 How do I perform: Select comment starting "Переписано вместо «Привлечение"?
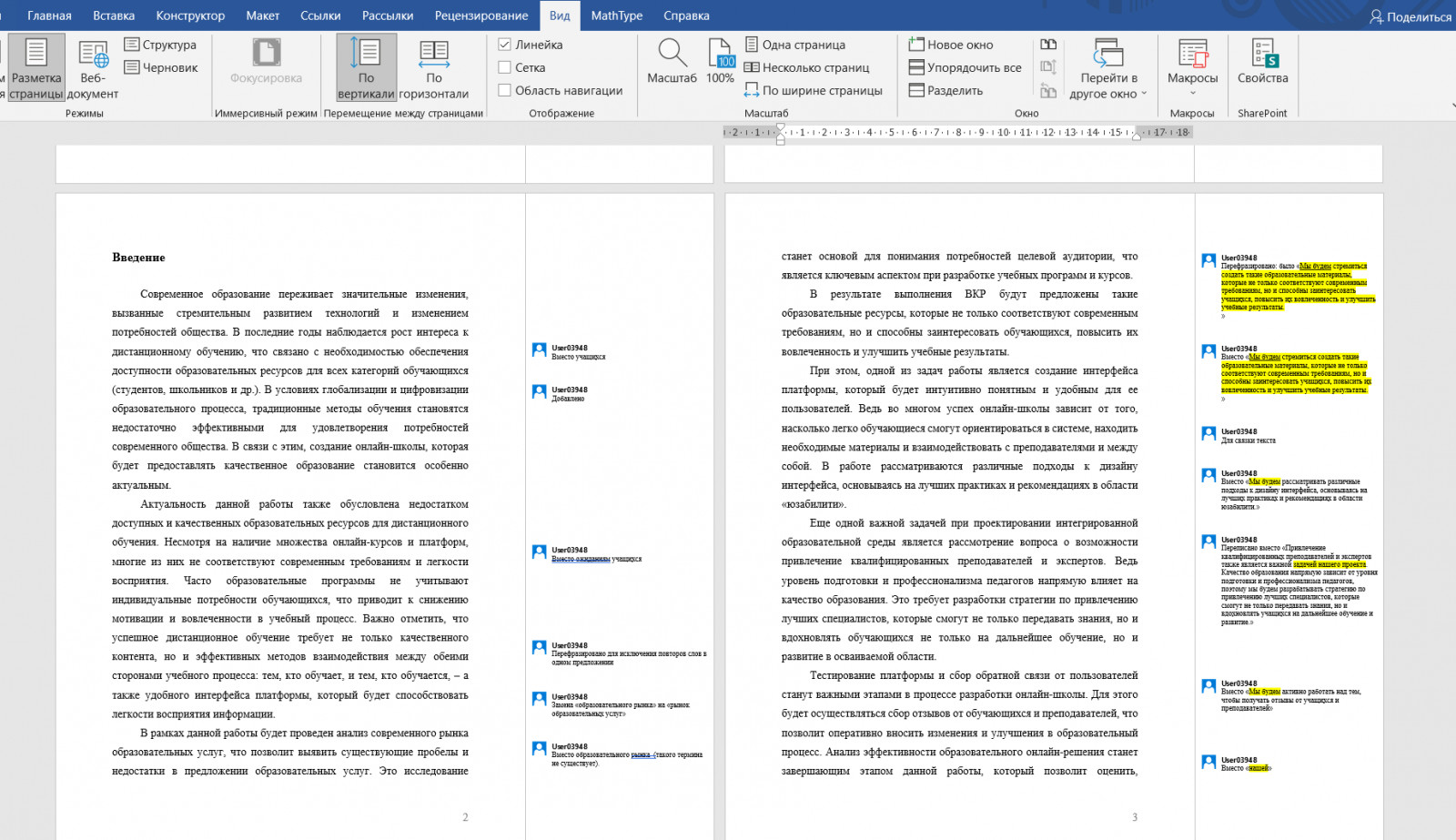pos(1289,581)
